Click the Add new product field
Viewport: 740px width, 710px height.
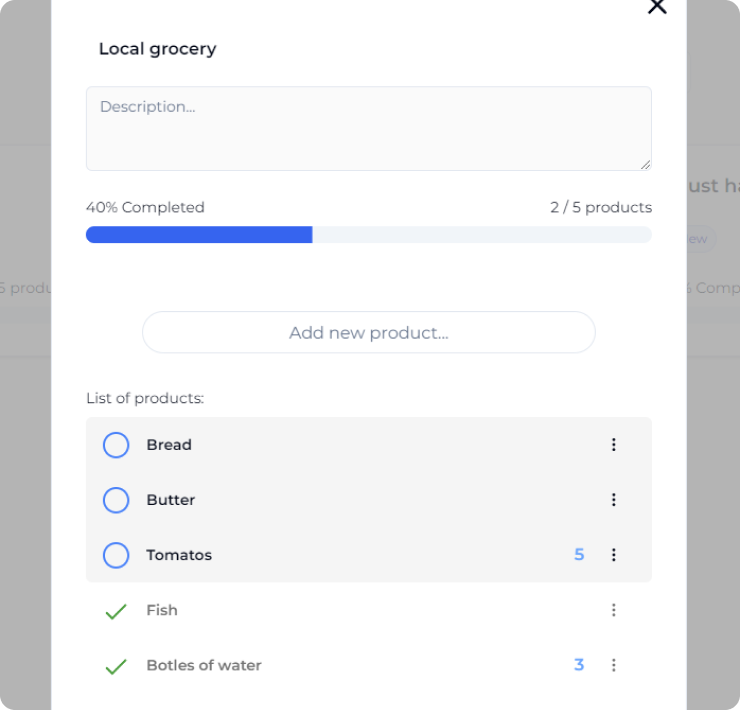tap(369, 332)
